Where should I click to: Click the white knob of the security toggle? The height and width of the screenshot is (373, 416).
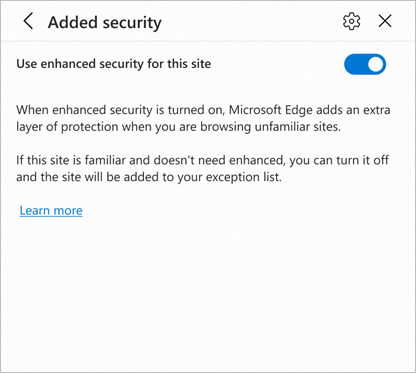(x=376, y=64)
